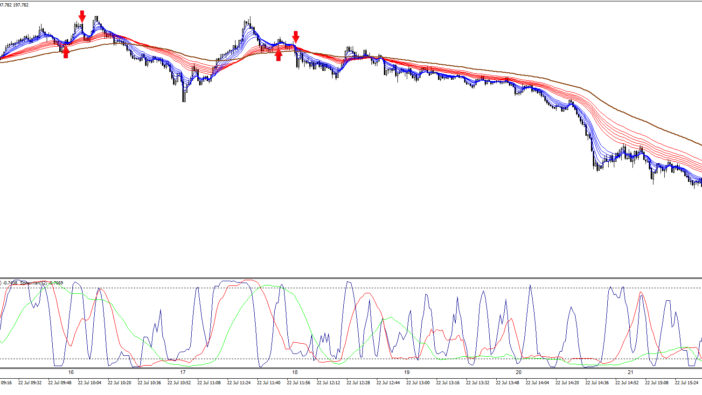
Task: Select the 22 Jul 15:08 time label
Action: coord(657,383)
